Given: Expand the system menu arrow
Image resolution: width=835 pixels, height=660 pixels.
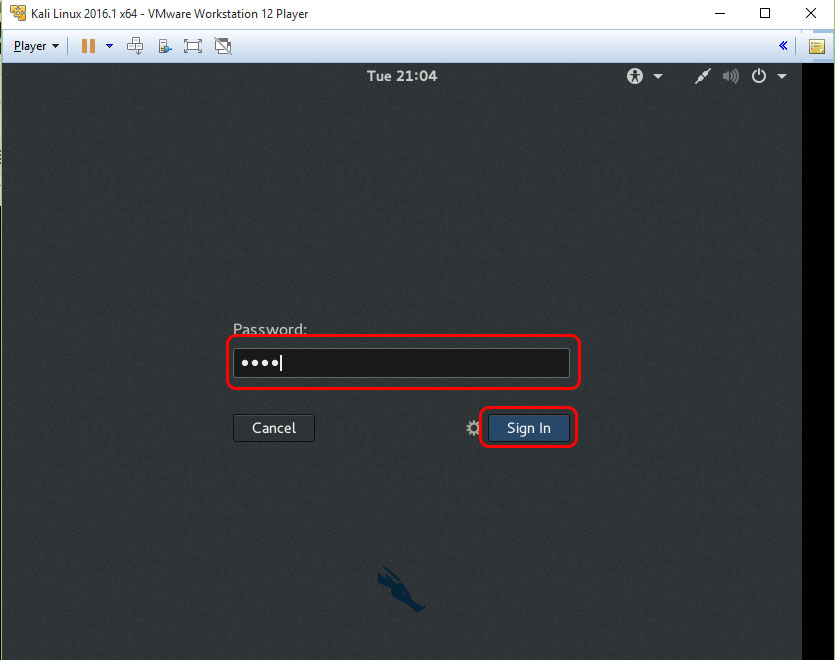Looking at the screenshot, I should [x=782, y=76].
